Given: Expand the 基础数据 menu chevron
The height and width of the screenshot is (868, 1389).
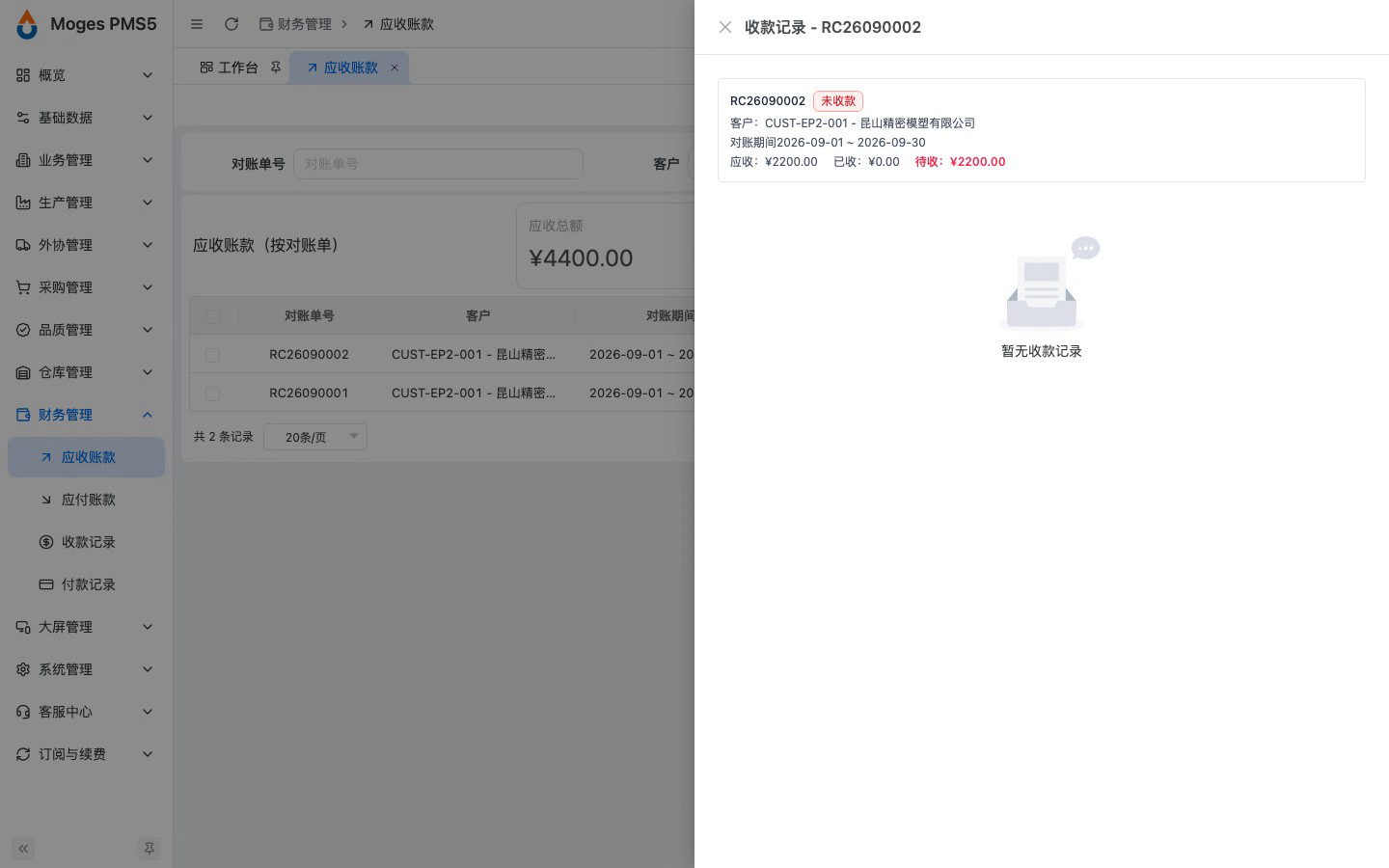Looking at the screenshot, I should [148, 118].
